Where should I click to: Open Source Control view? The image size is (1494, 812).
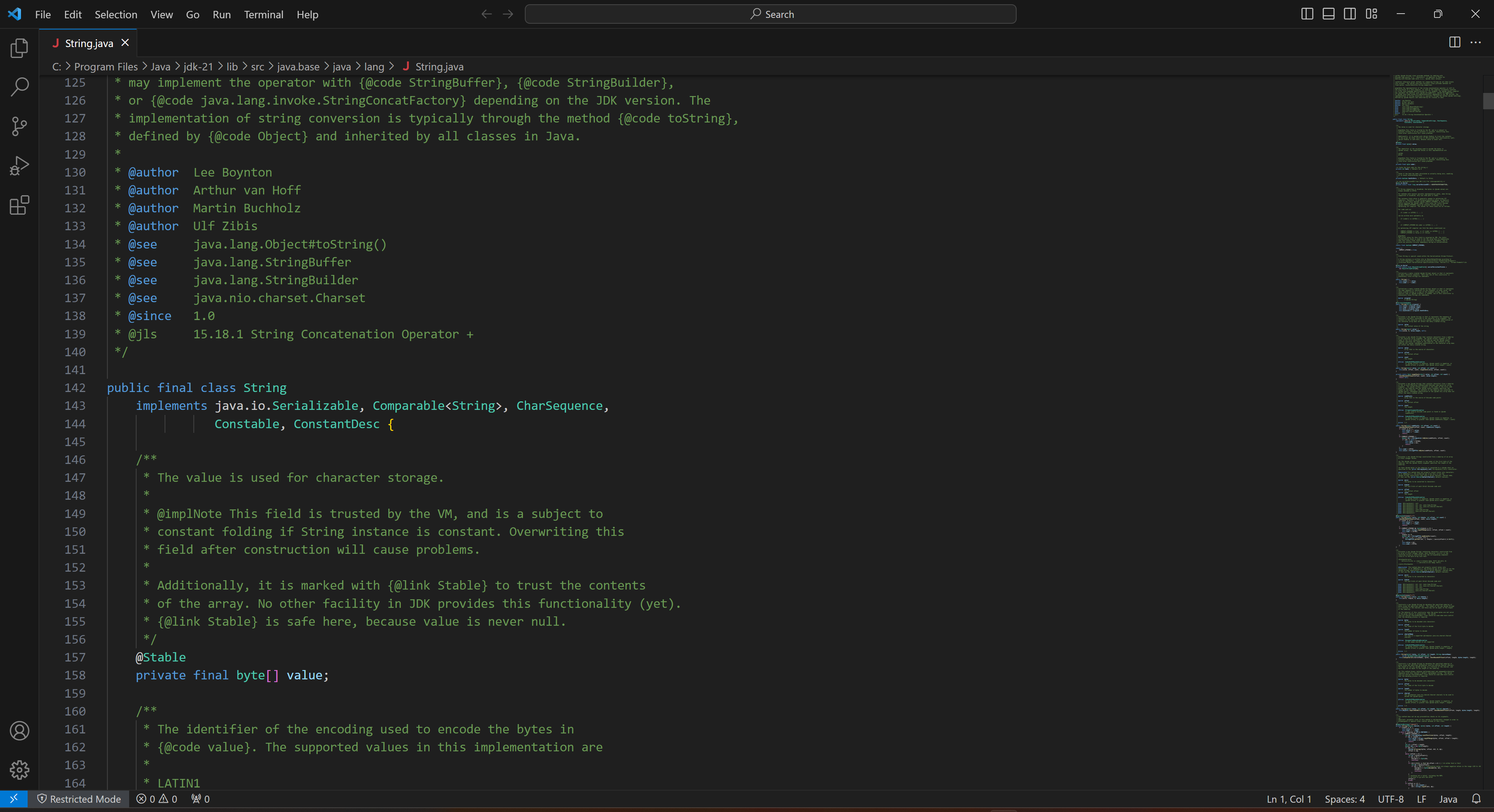[x=19, y=126]
